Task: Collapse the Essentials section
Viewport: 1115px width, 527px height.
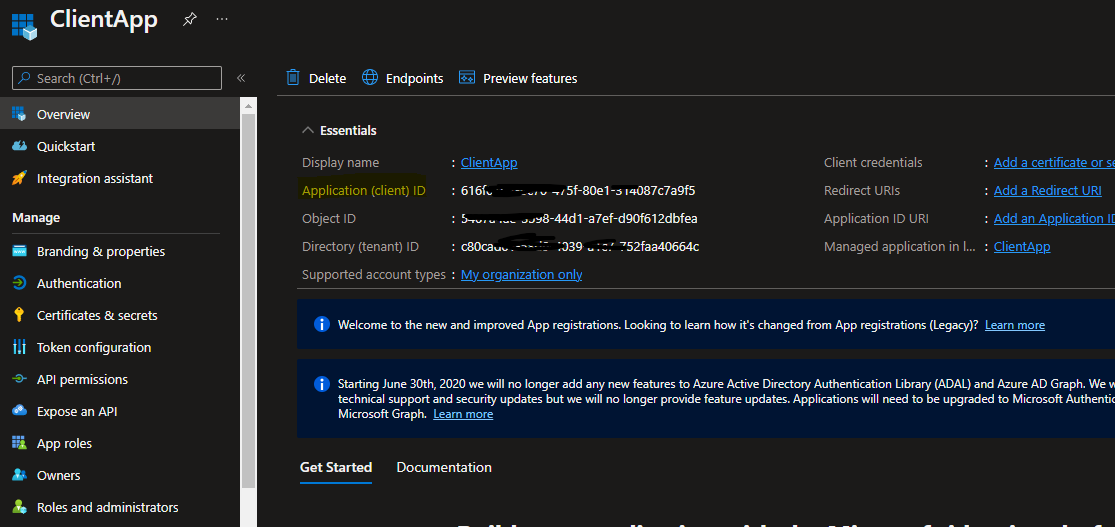Action: pyautogui.click(x=308, y=131)
